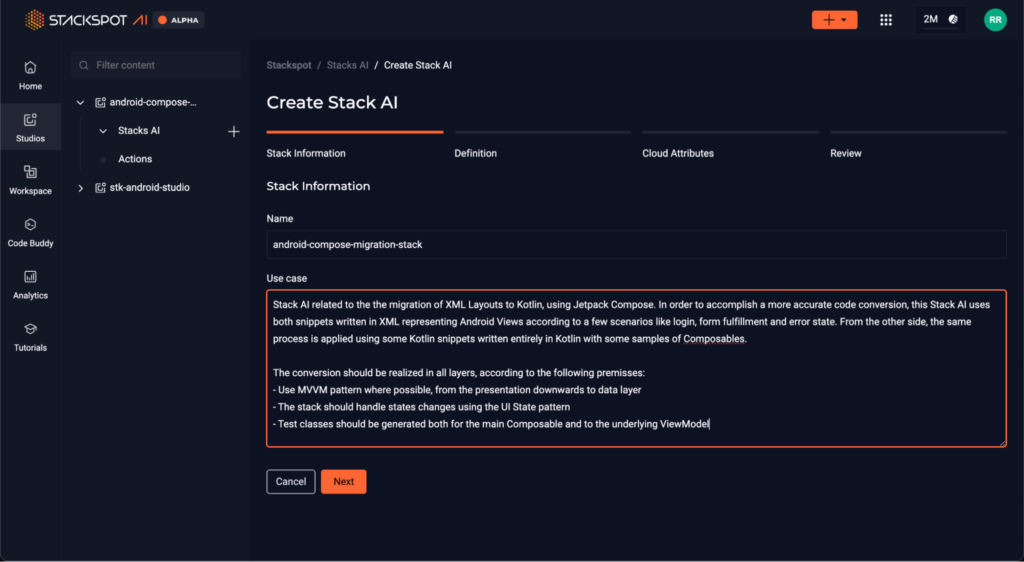1024x562 pixels.
Task: Click the Use case label
Action: (x=287, y=278)
